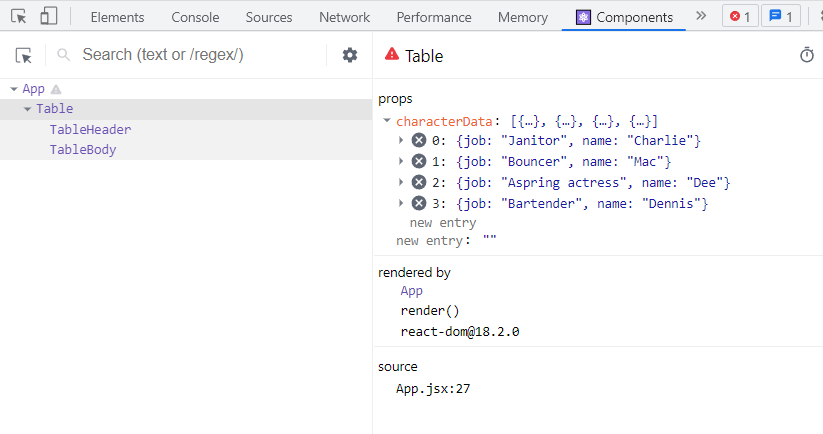Show more DevTools tabs chevron
Image resolution: width=823 pixels, height=434 pixels.
click(x=701, y=17)
